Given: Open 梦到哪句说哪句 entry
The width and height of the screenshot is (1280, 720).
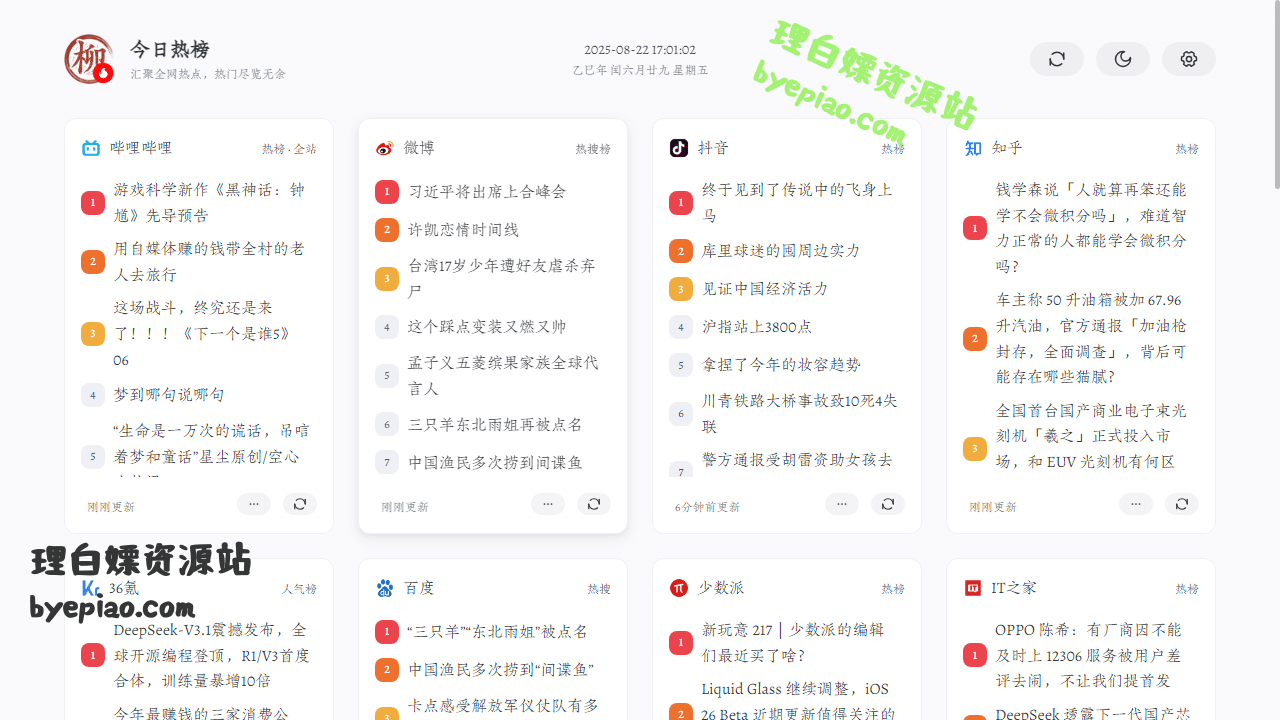Looking at the screenshot, I should (x=169, y=394).
